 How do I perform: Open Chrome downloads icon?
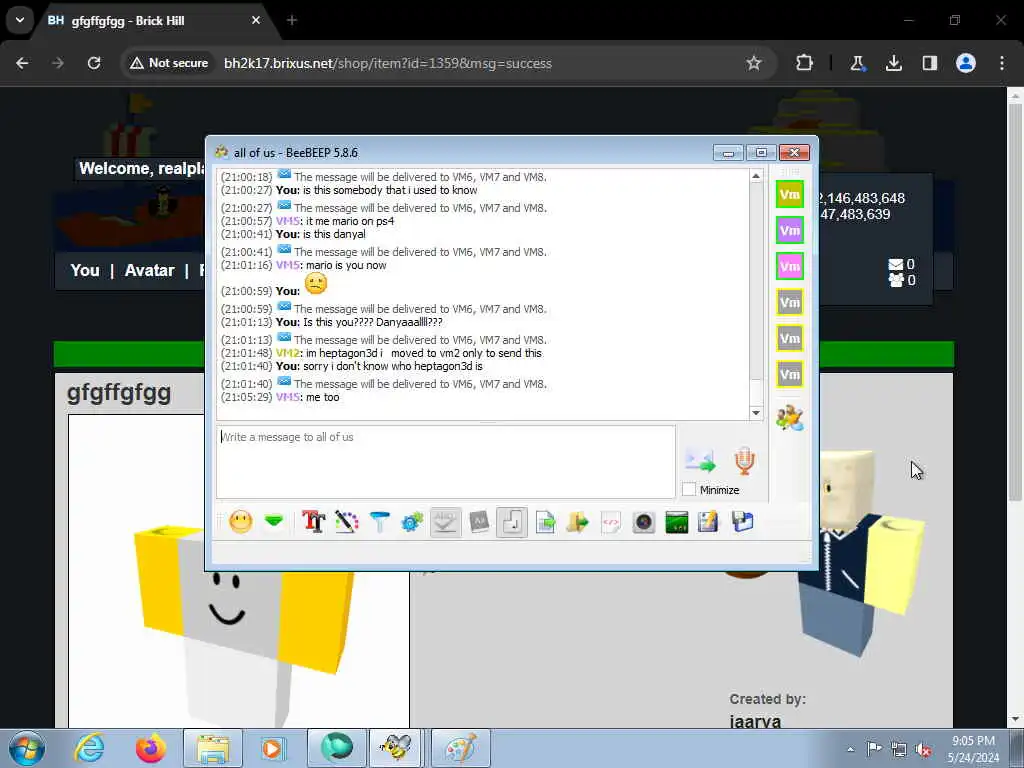(x=893, y=63)
